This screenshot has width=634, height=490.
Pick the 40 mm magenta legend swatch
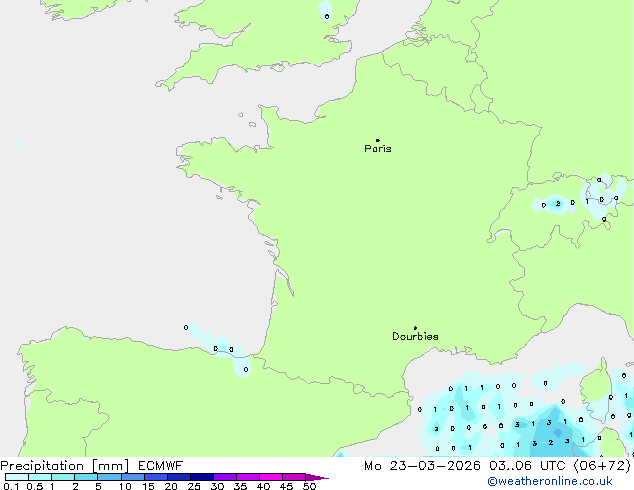pyautogui.click(x=271, y=477)
